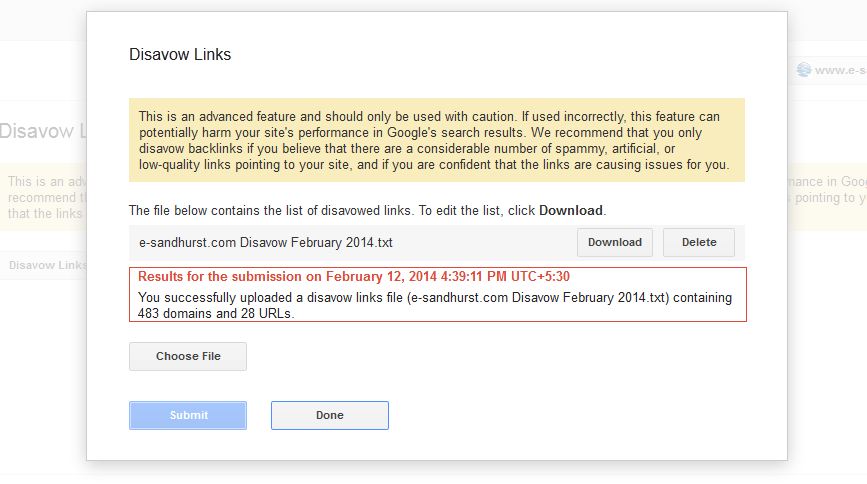This screenshot has width=867, height=484.
Task: Delete the uploaded disavow file
Action: pos(699,242)
